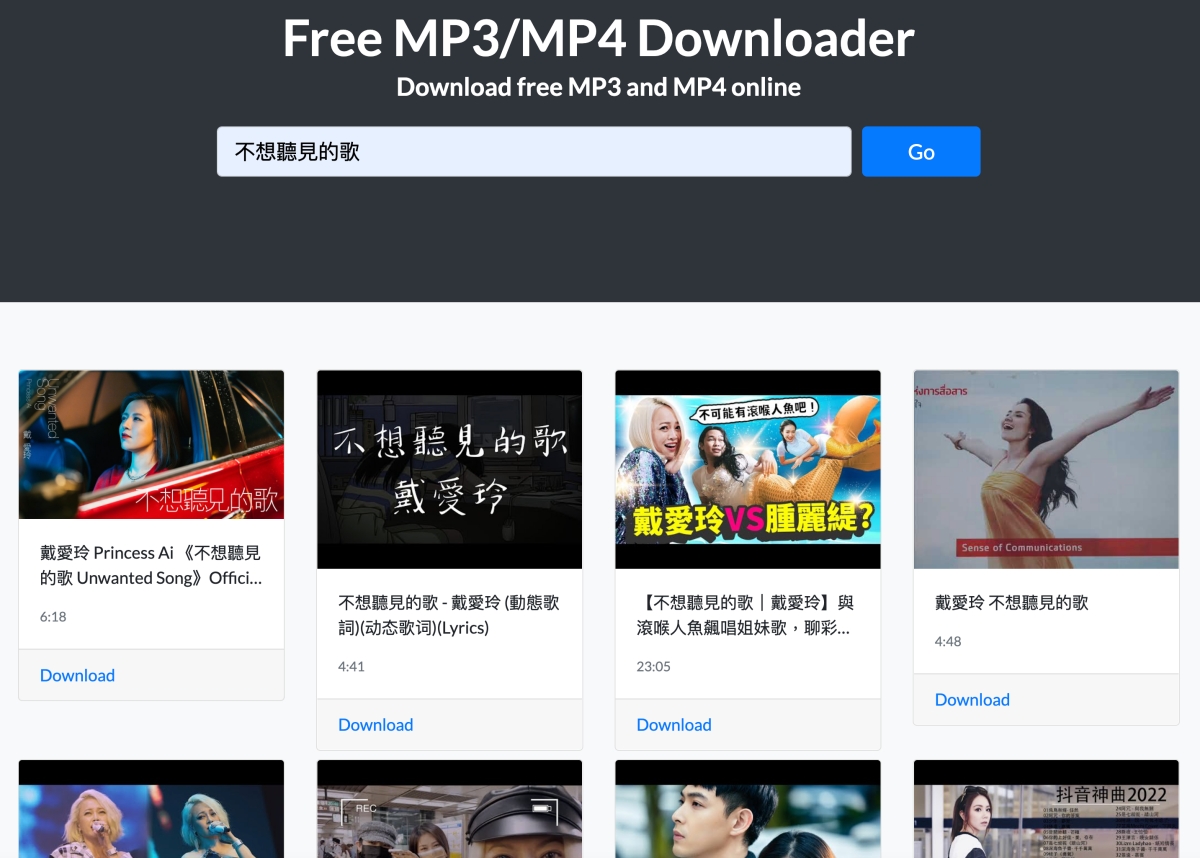Screen dimensions: 1200x858
Task: Click title 不想聽見的歌 - 戴愛玲 (動態歌詞)
Action: pyautogui.click(x=449, y=615)
